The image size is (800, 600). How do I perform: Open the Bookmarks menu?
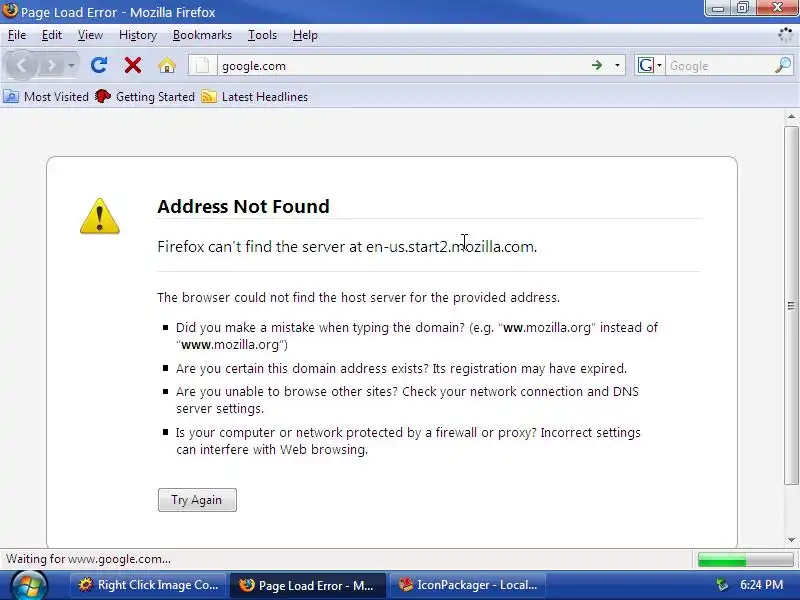point(202,35)
